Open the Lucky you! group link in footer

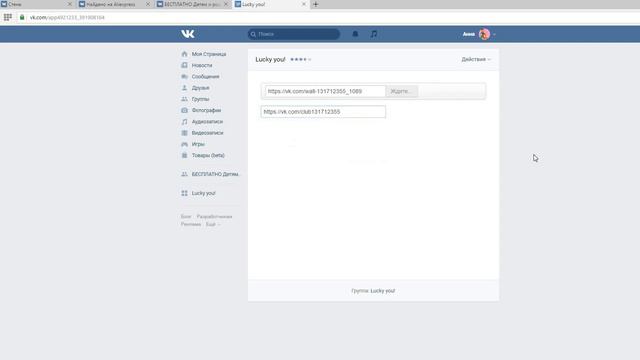tap(382, 291)
